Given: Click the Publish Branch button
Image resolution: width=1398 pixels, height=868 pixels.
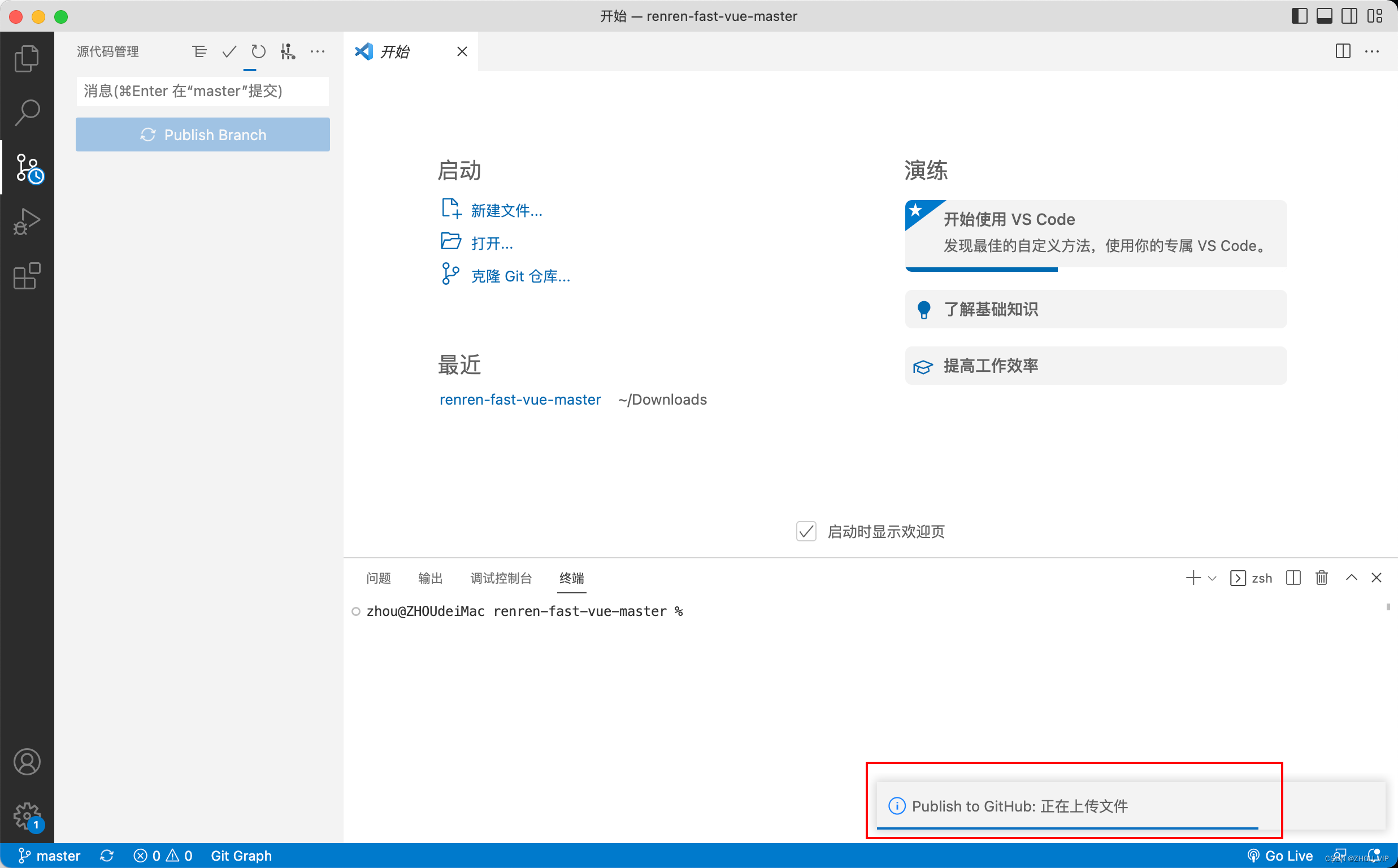Looking at the screenshot, I should (203, 135).
